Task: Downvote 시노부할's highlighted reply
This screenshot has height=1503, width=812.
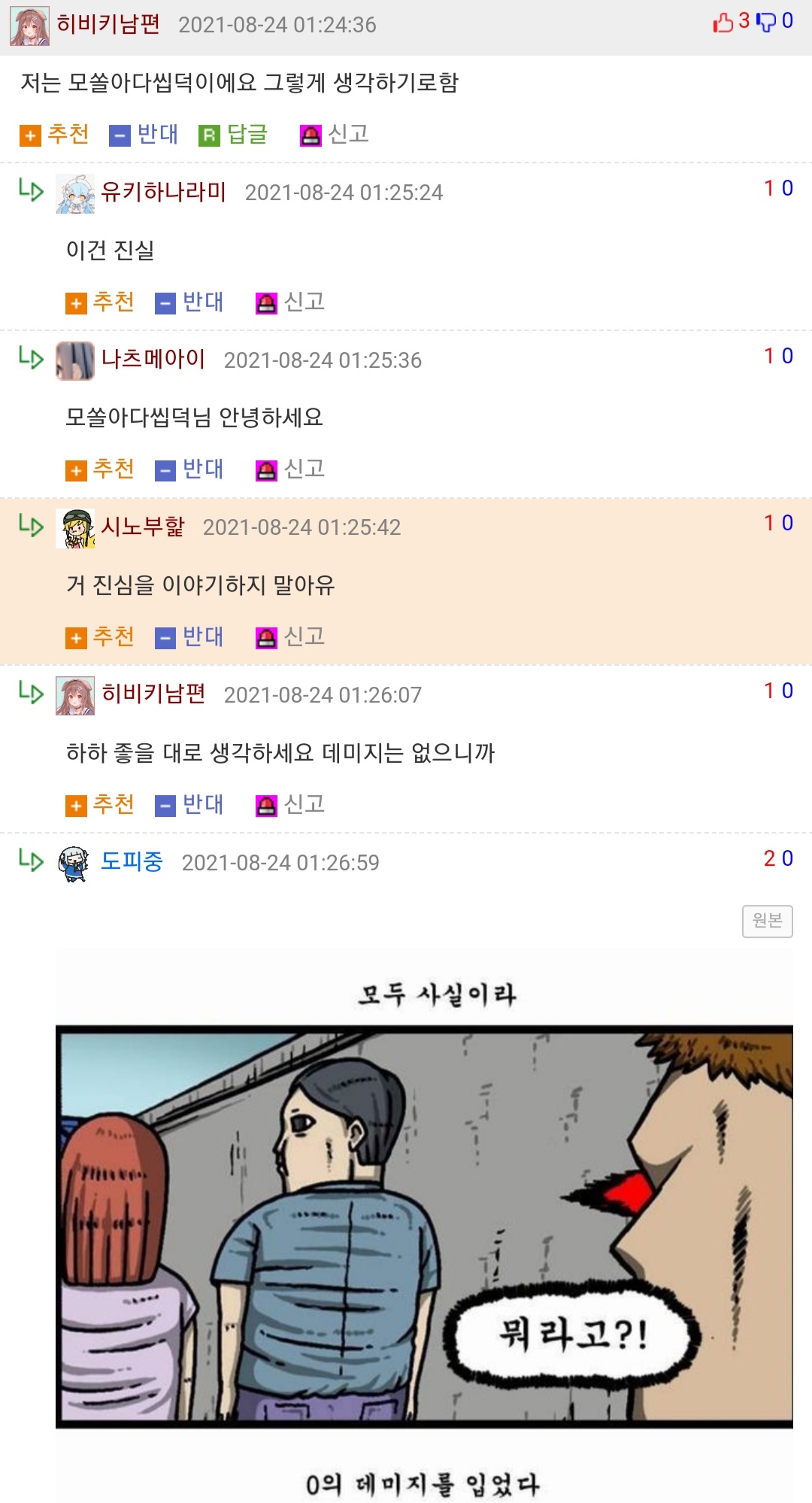Action: (x=189, y=637)
